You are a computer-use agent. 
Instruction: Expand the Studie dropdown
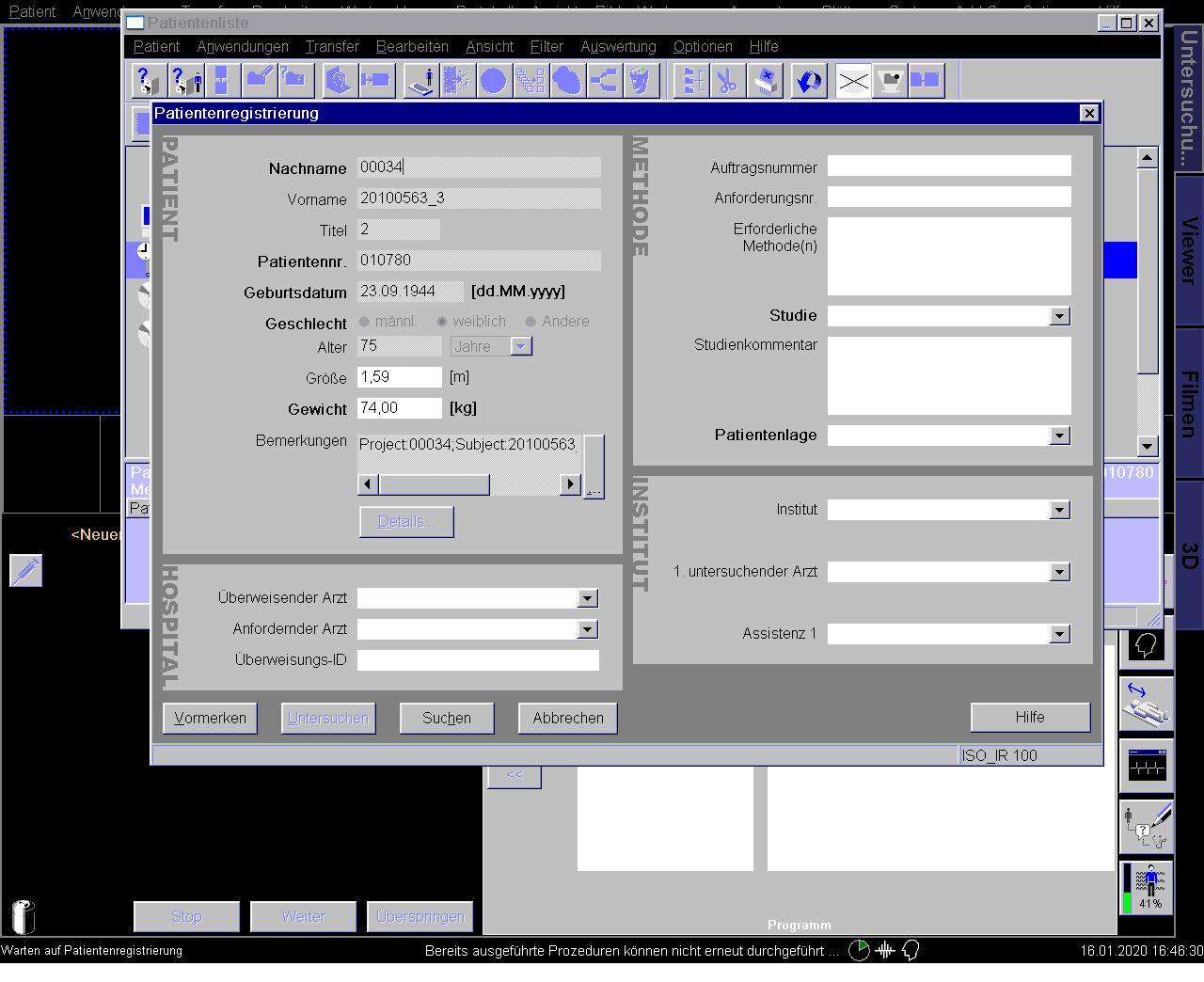[x=1060, y=316]
